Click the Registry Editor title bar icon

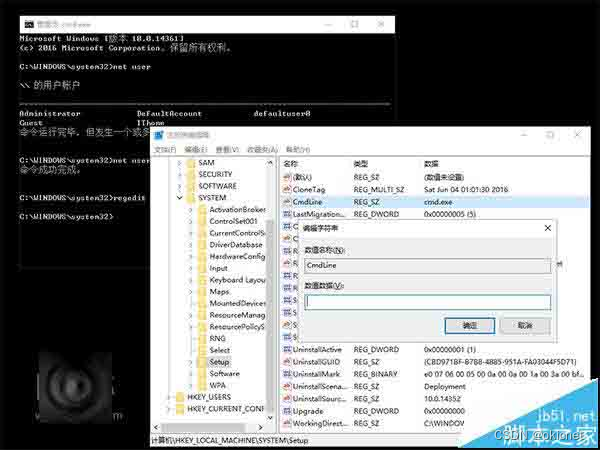point(159,135)
